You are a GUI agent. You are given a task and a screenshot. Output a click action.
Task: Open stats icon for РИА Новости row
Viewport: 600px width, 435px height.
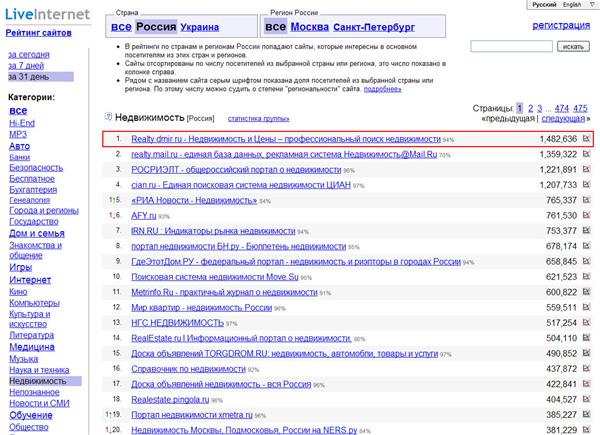coord(586,200)
